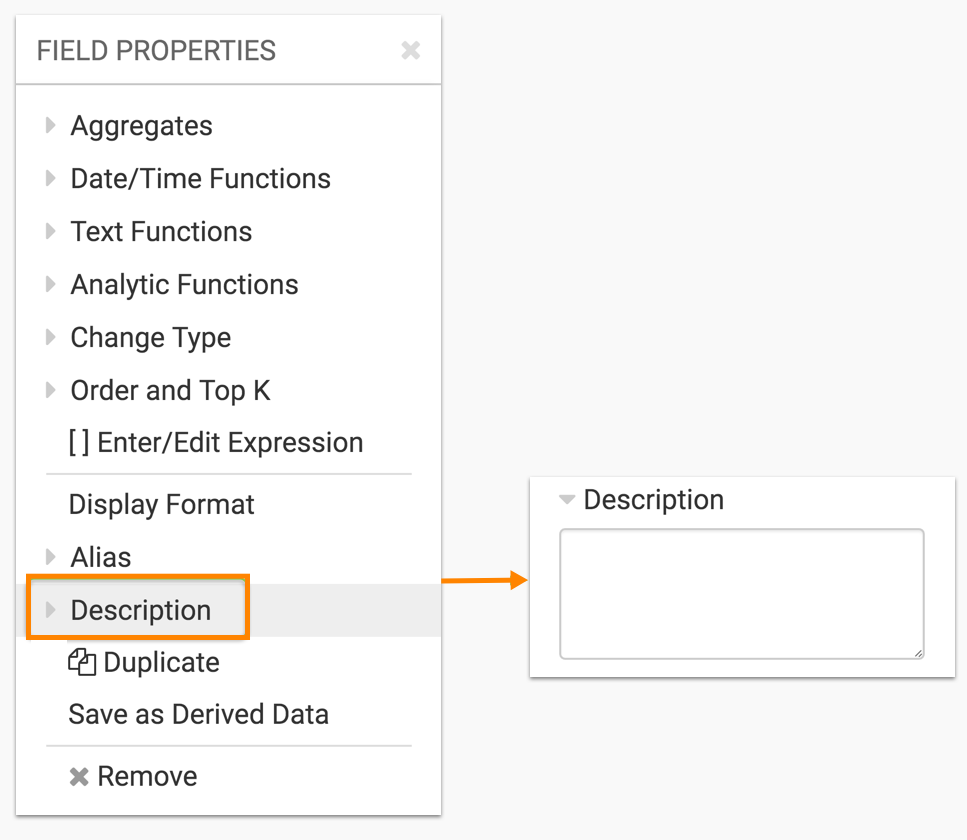This screenshot has width=967, height=840.
Task: Expand the Alias arrow
Action: click(50, 557)
